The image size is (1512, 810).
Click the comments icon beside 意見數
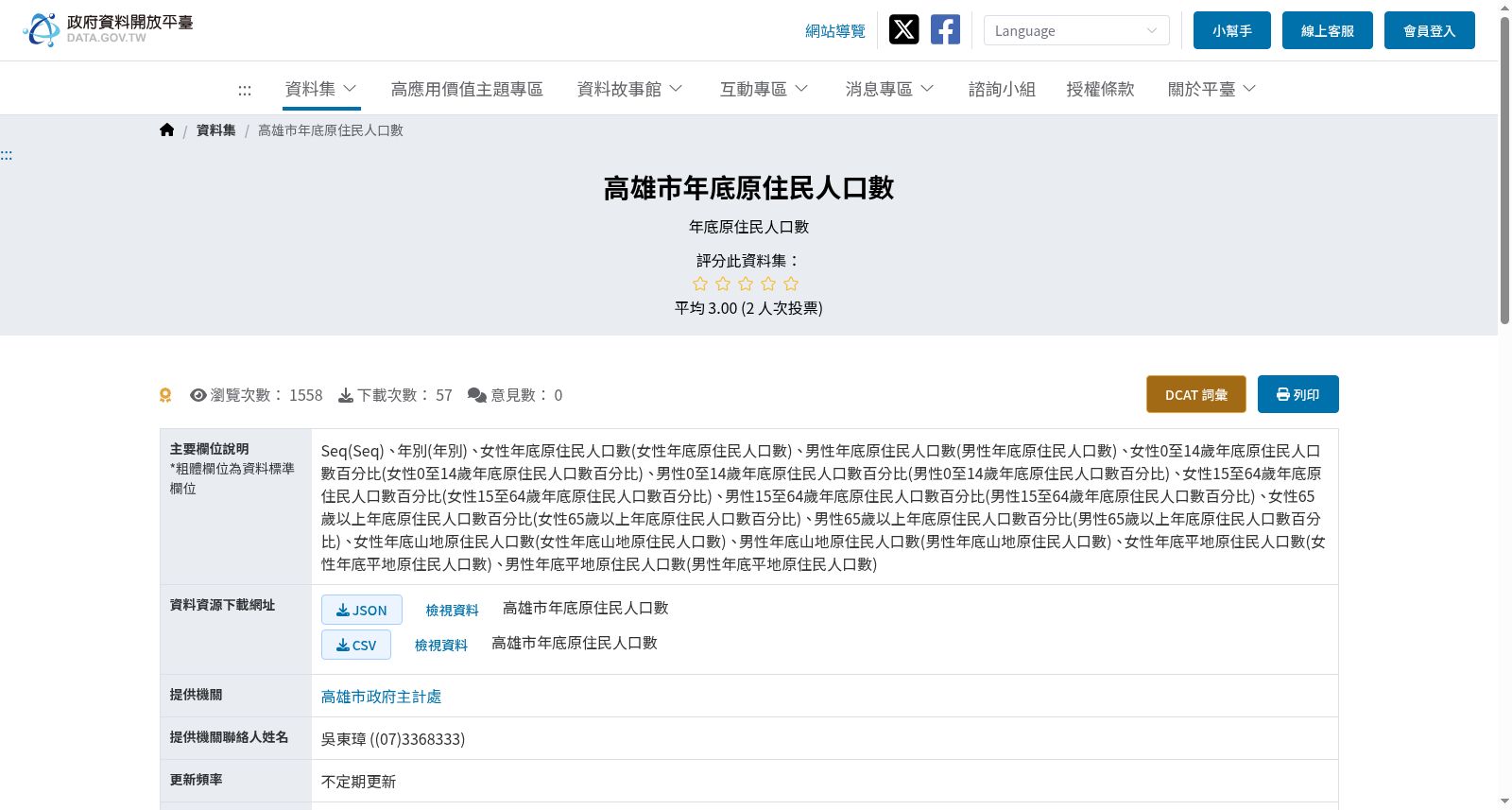click(477, 395)
